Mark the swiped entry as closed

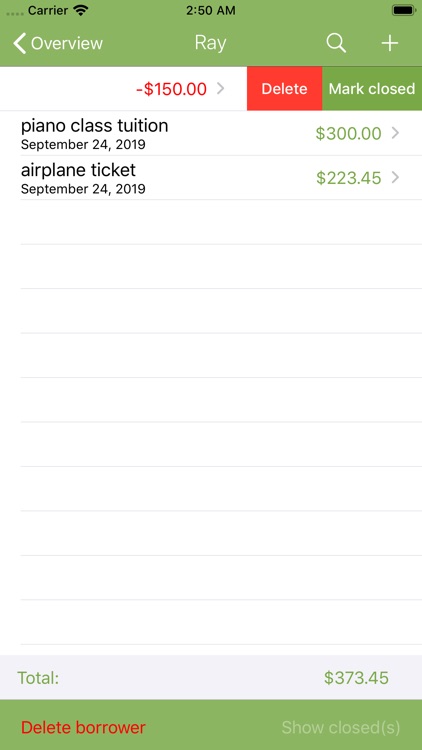tap(372, 88)
